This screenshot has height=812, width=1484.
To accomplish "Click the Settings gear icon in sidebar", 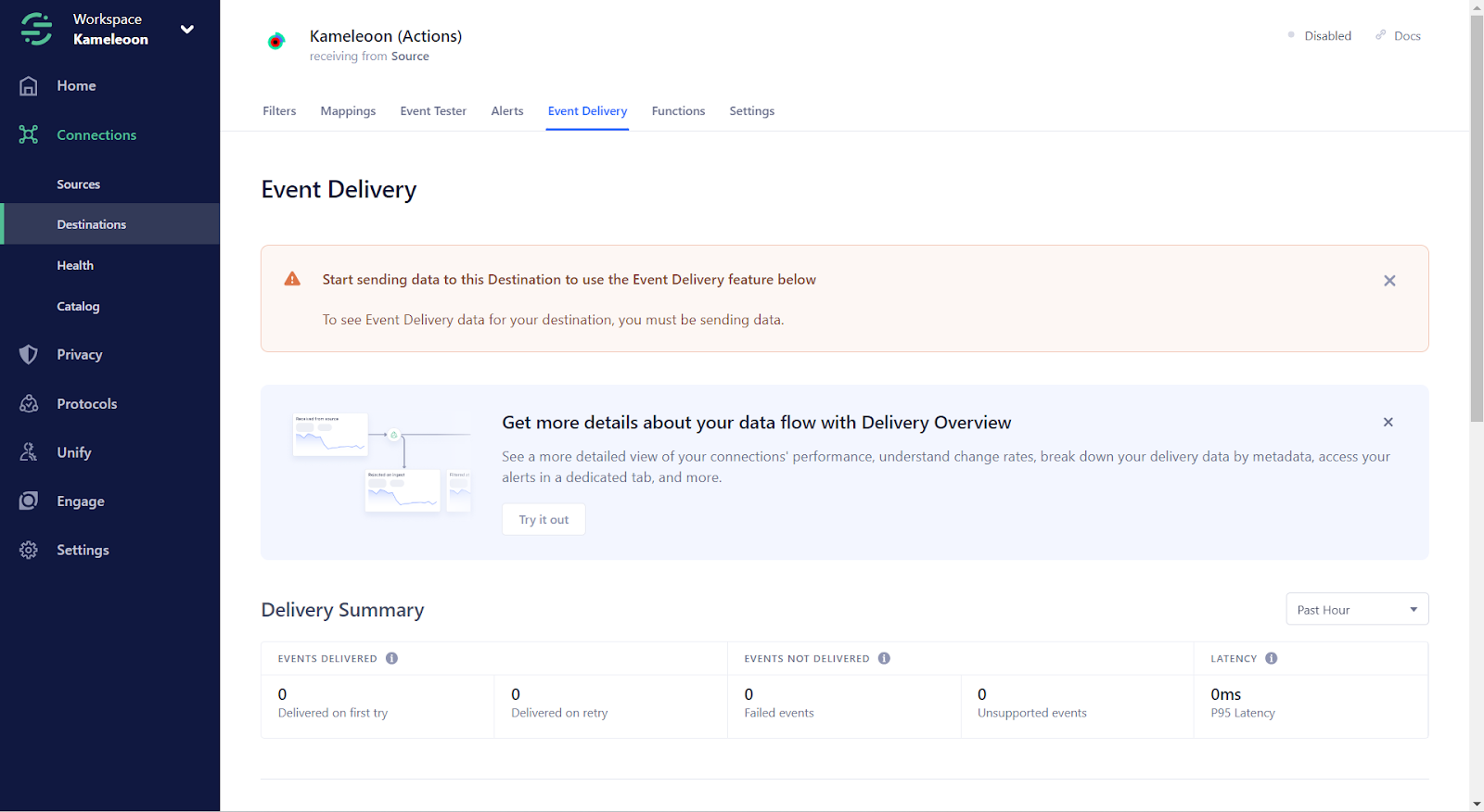I will pos(29,551).
